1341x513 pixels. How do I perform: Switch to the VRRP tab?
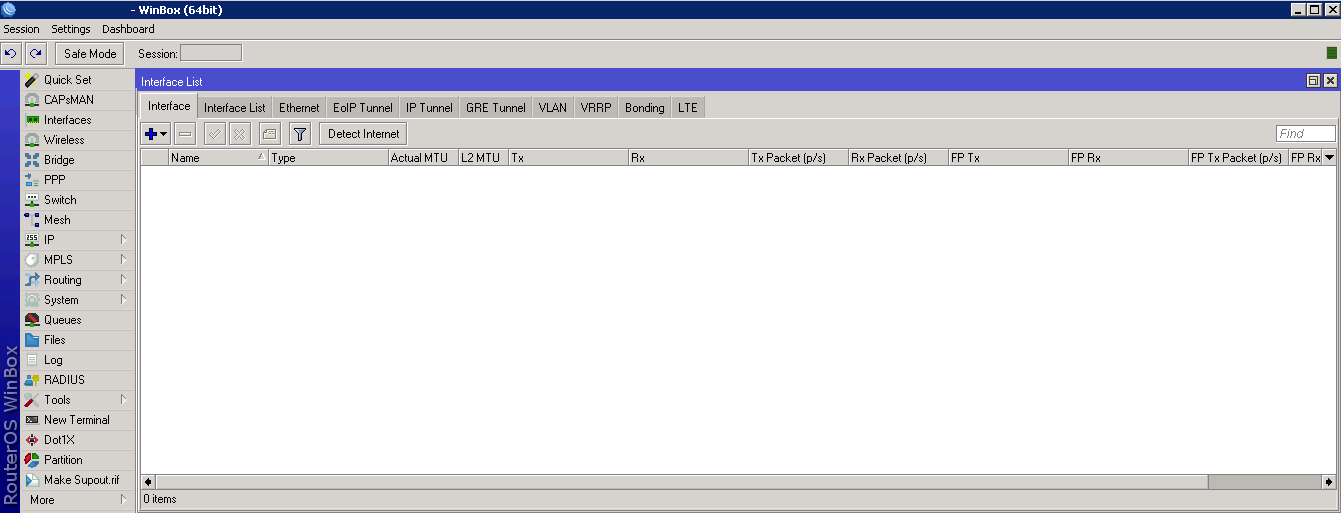click(x=596, y=107)
